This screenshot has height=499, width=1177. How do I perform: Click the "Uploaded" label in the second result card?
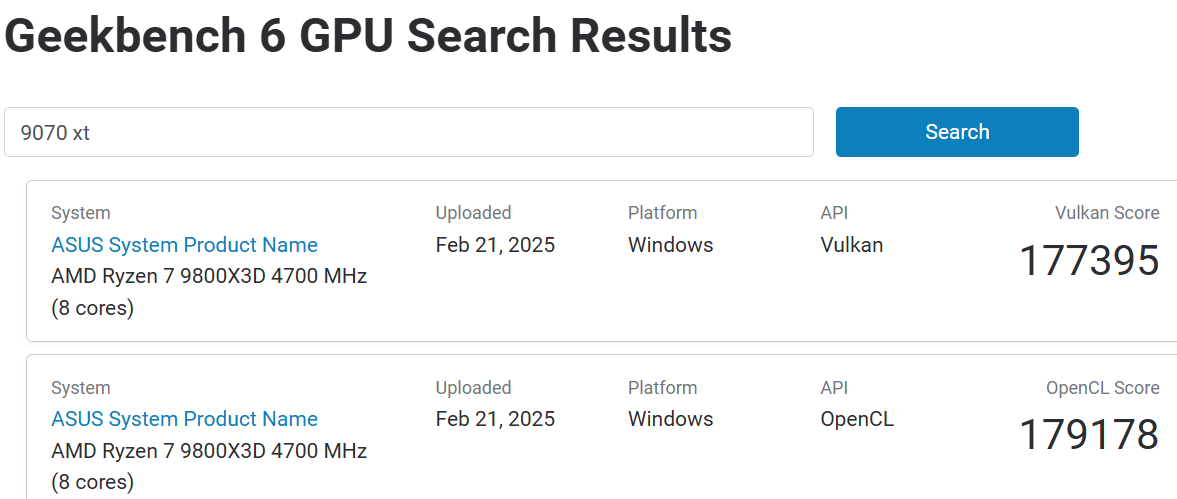coord(473,388)
